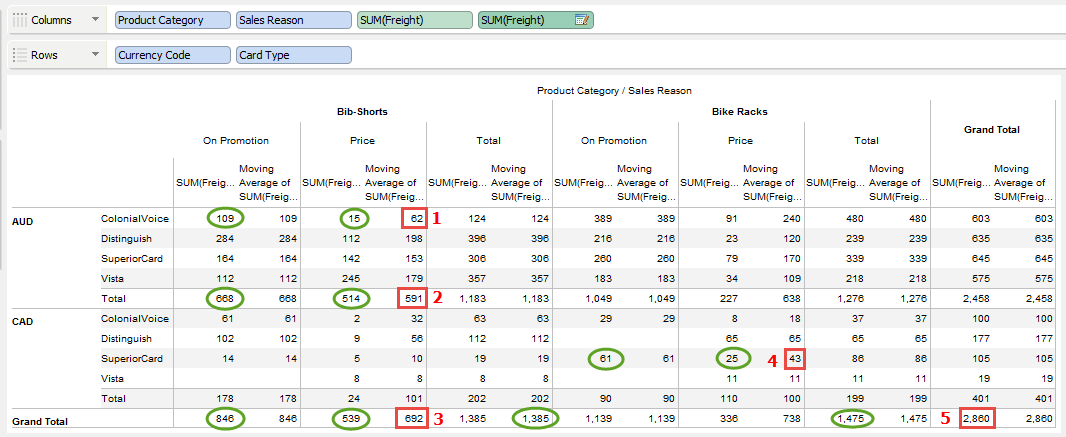The height and width of the screenshot is (437, 1066).
Task: Click the Grand Total row label
Action: (x=40, y=422)
